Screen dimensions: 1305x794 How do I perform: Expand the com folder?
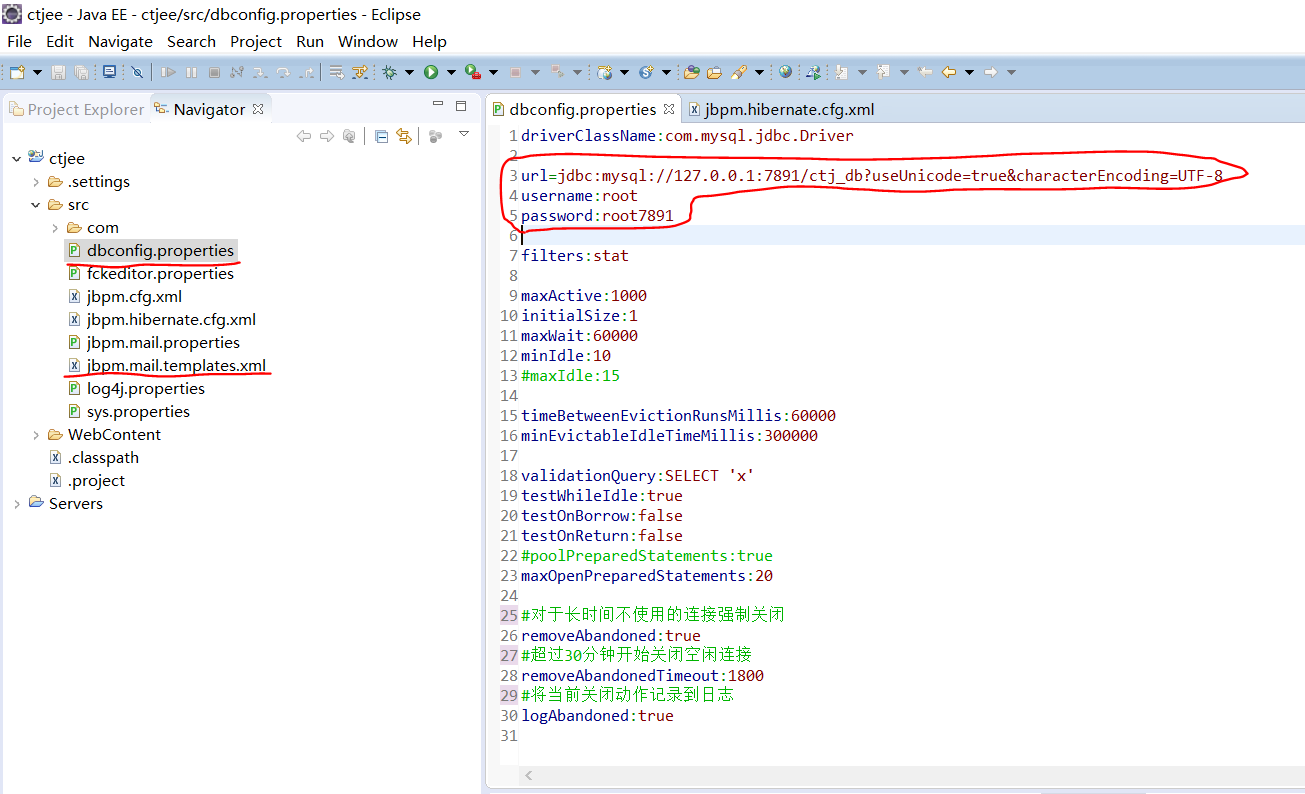(55, 228)
